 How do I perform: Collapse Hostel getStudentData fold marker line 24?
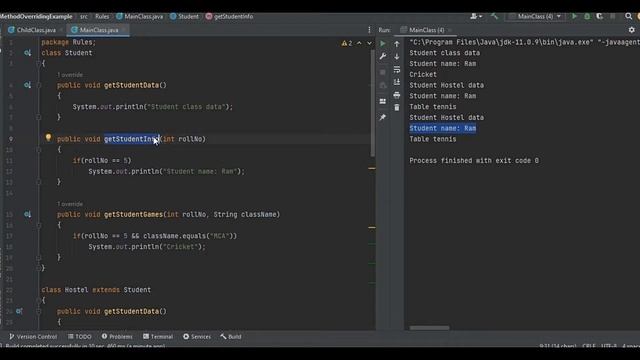tap(39, 311)
